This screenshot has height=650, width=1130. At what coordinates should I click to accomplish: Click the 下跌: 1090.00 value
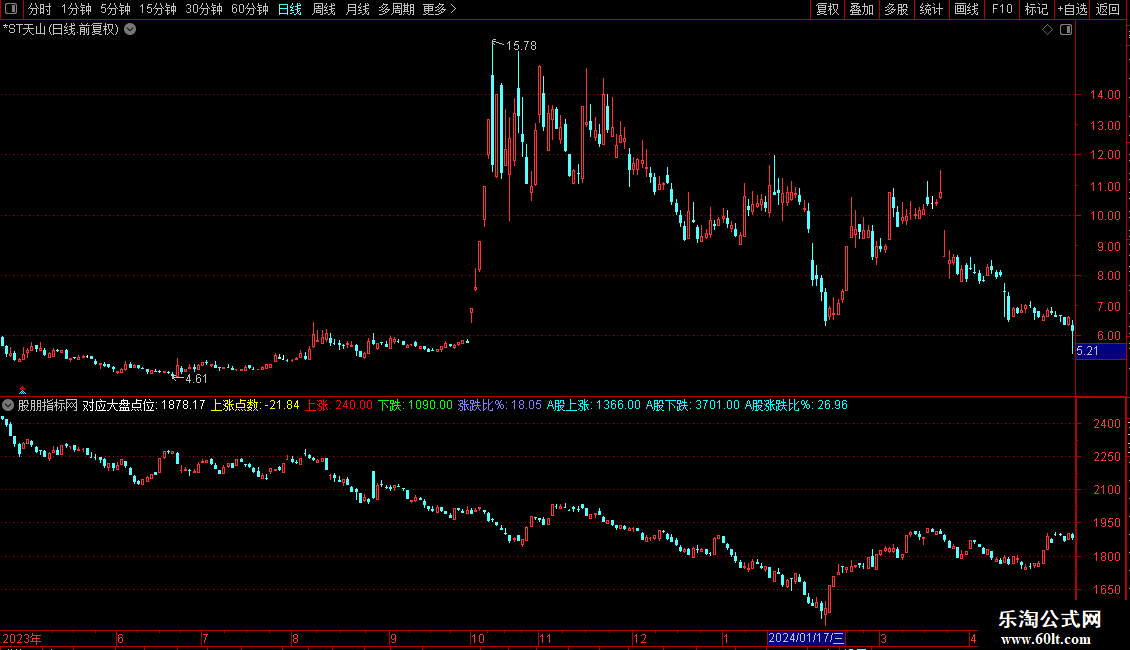pos(415,405)
